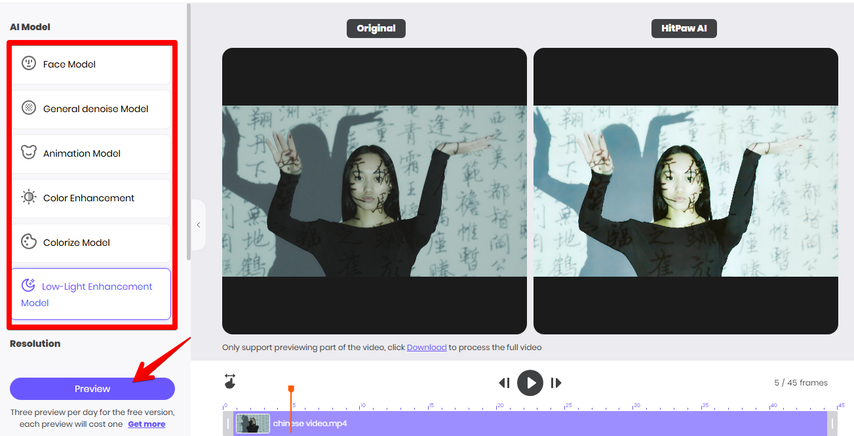Image resolution: width=854 pixels, height=436 pixels.
Task: Open the Get more link
Action: click(x=147, y=424)
